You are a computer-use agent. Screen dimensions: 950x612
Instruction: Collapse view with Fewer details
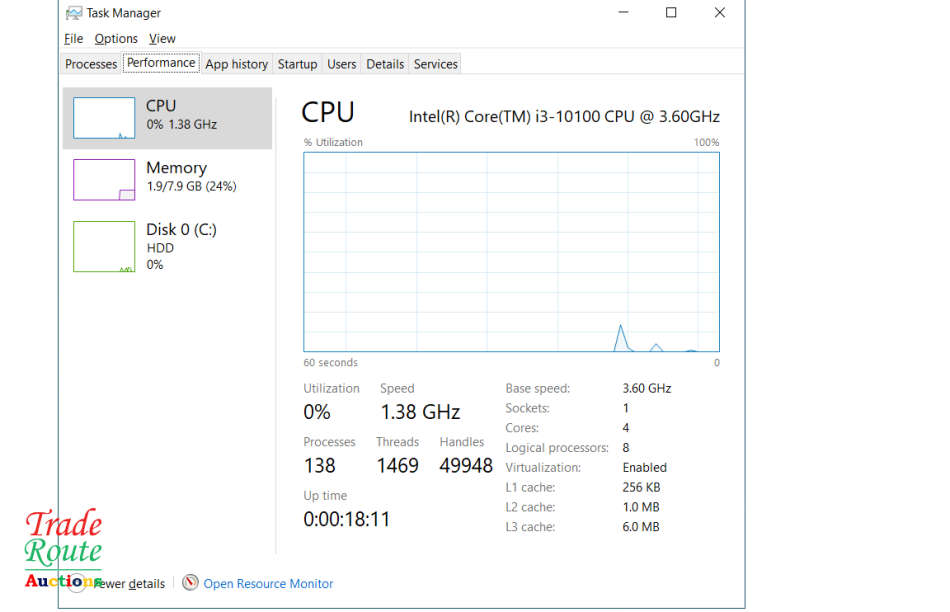[x=130, y=584]
